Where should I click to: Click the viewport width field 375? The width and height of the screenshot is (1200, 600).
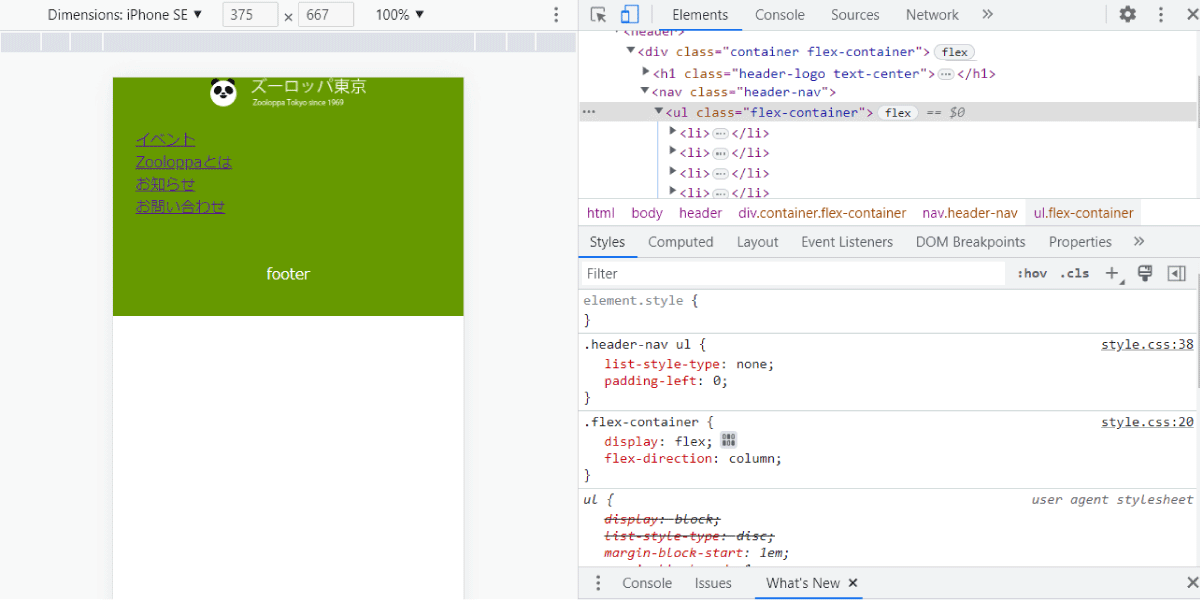(x=250, y=15)
